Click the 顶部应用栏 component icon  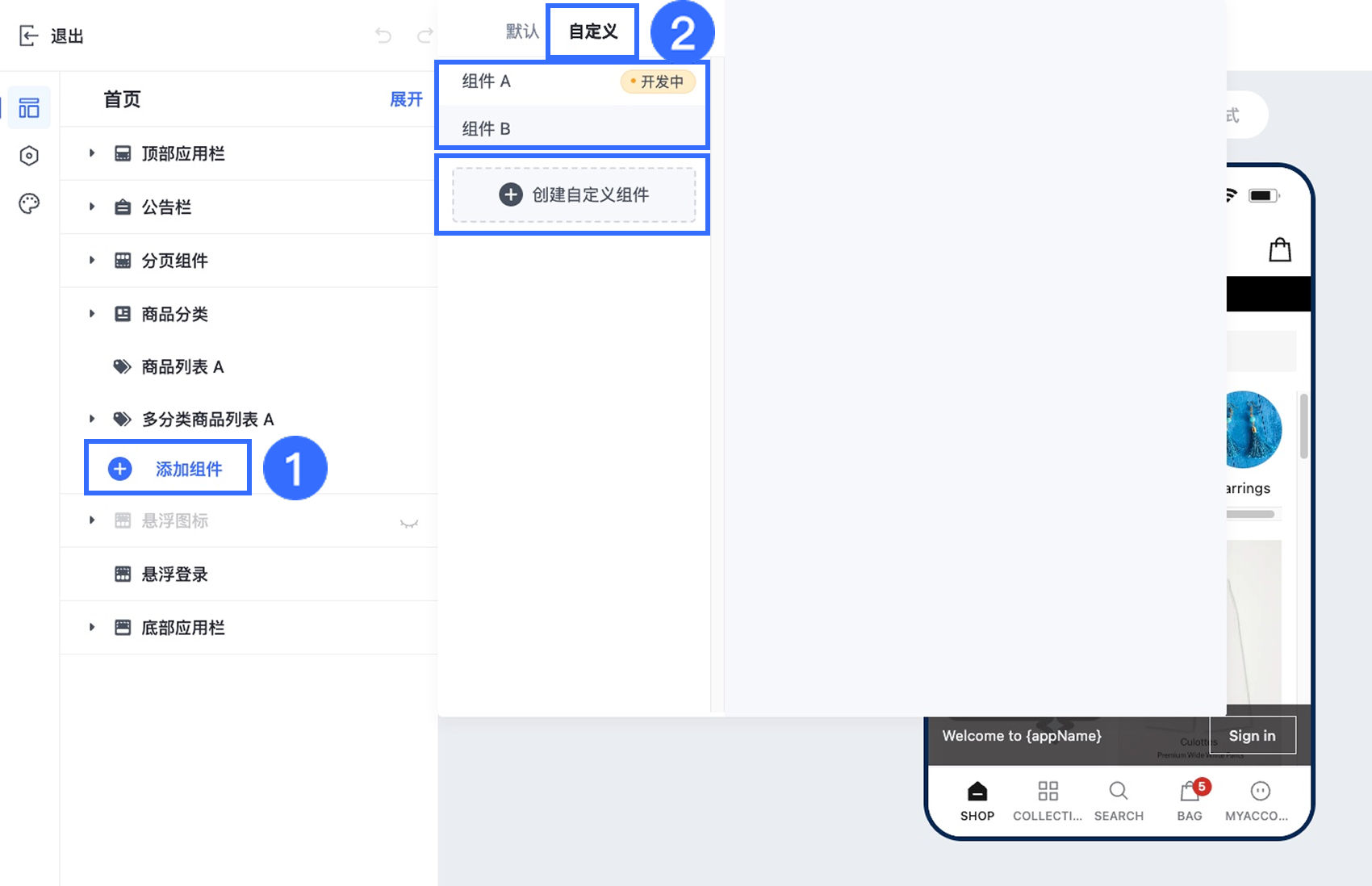[x=123, y=153]
